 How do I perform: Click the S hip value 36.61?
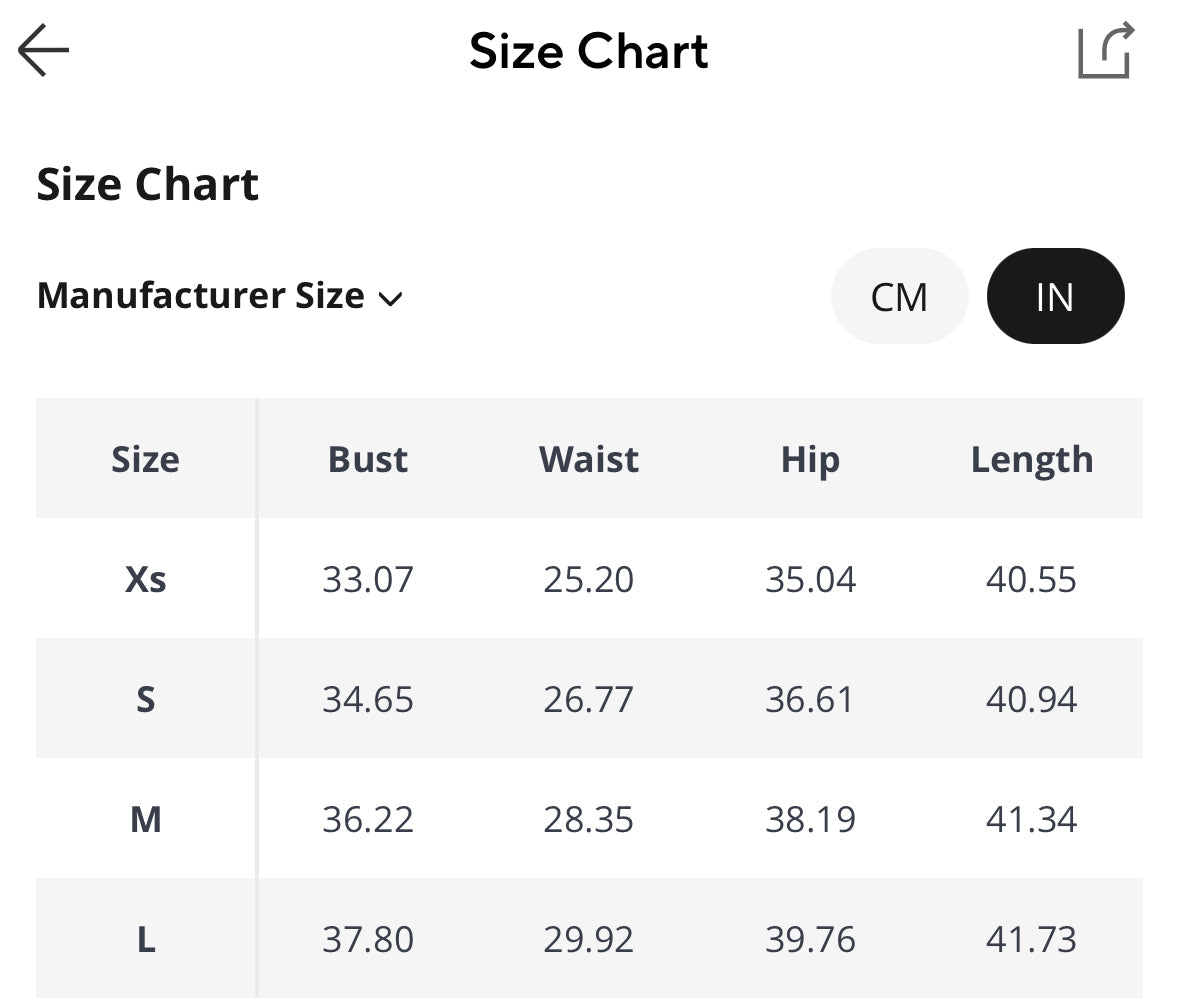pyautogui.click(x=810, y=699)
